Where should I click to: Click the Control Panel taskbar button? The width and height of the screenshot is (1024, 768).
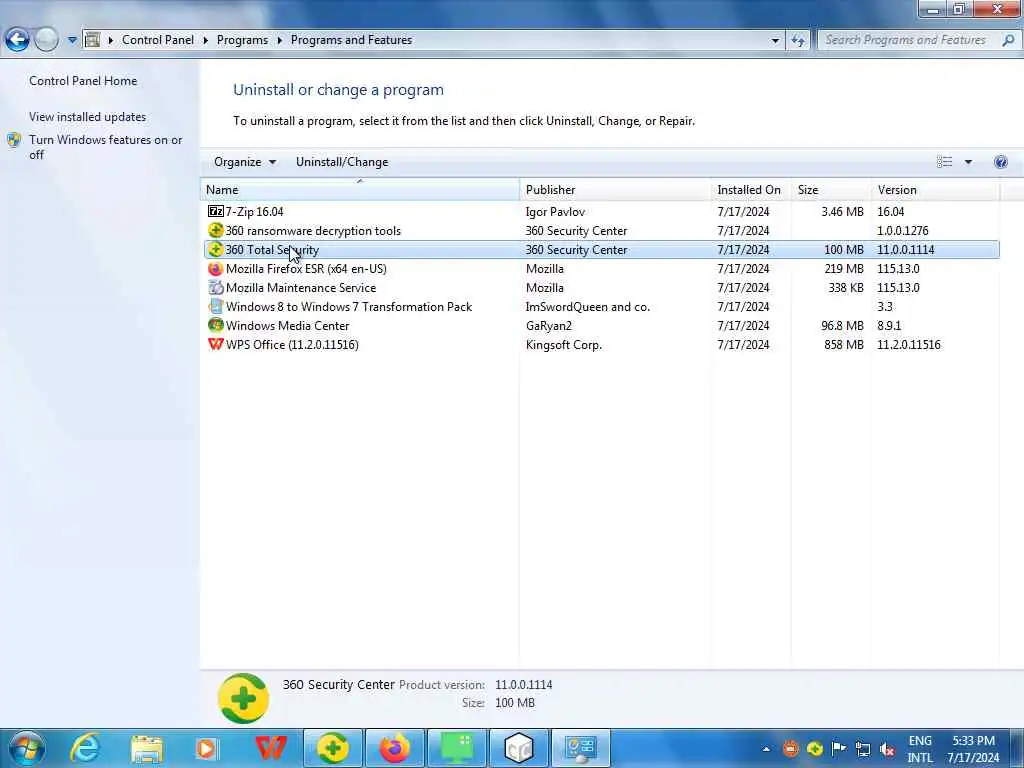pos(581,748)
